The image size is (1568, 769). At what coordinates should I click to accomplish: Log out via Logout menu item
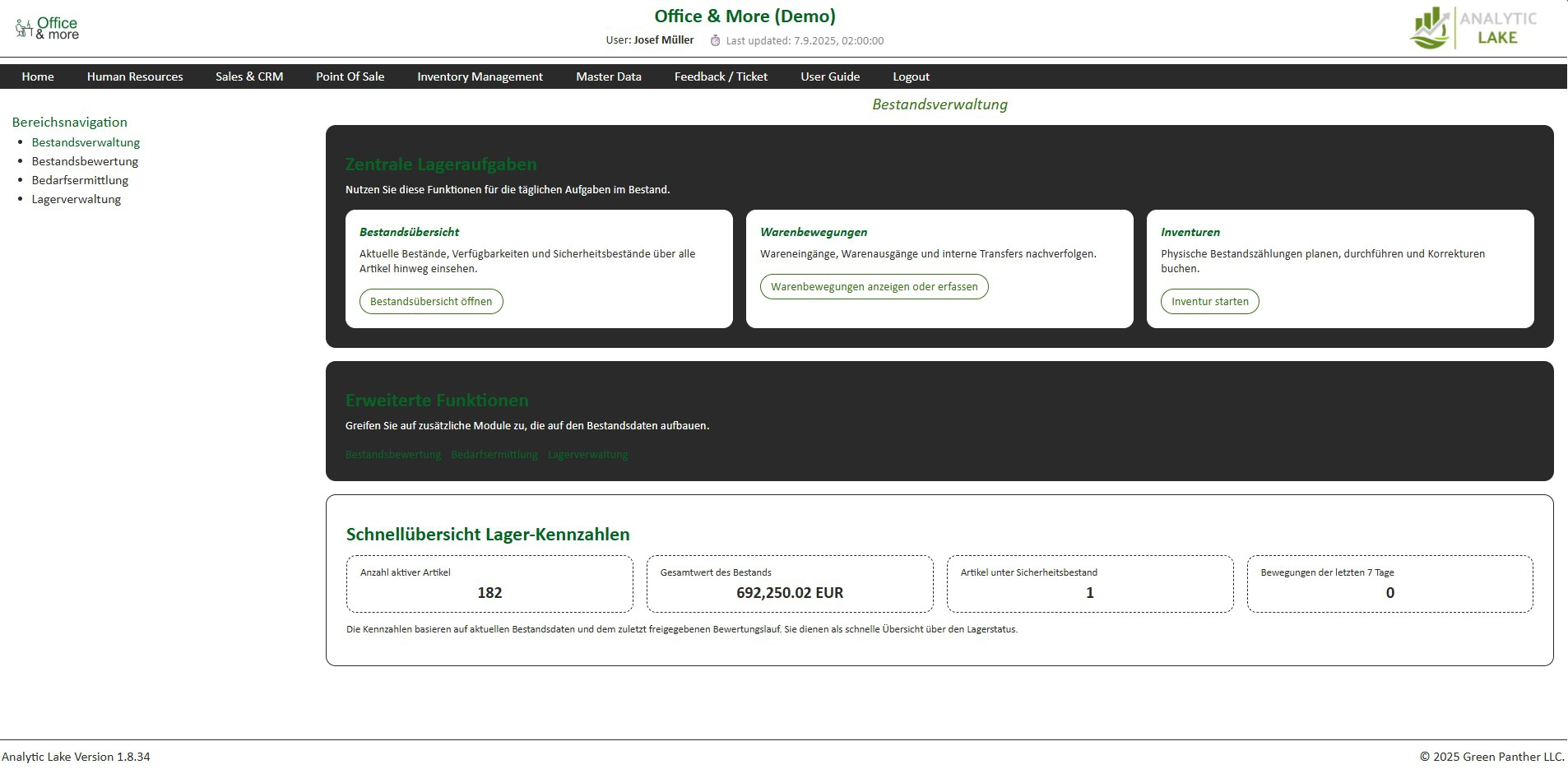click(x=911, y=76)
